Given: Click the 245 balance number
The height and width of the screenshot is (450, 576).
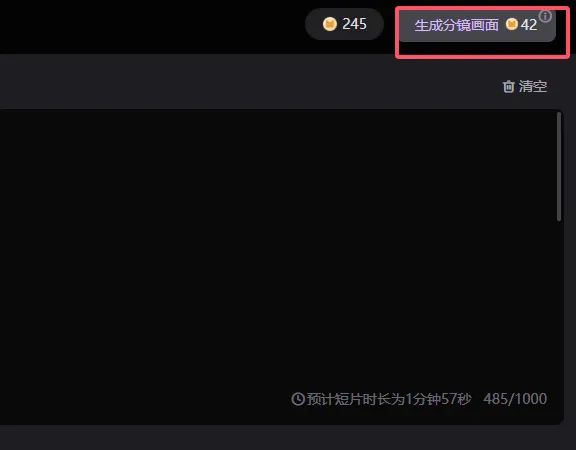Looking at the screenshot, I should [x=354, y=24].
